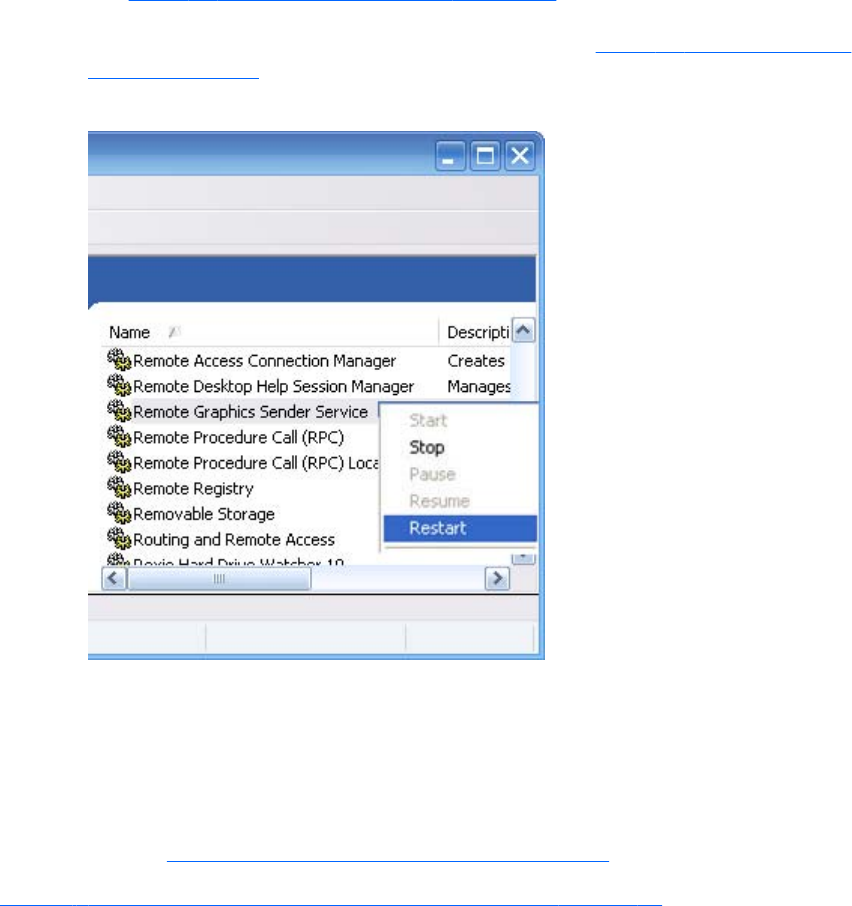Click the Remote Access Connection Manager service icon

[119, 360]
